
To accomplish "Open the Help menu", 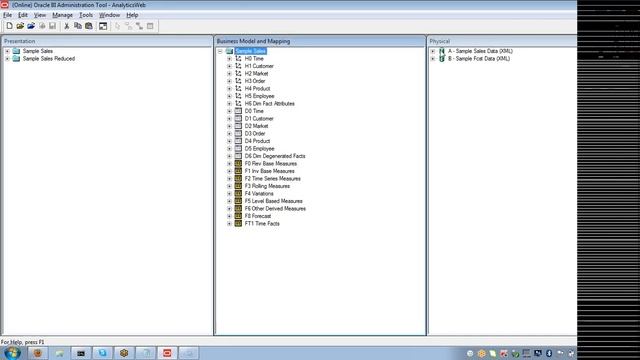I will 132,15.
